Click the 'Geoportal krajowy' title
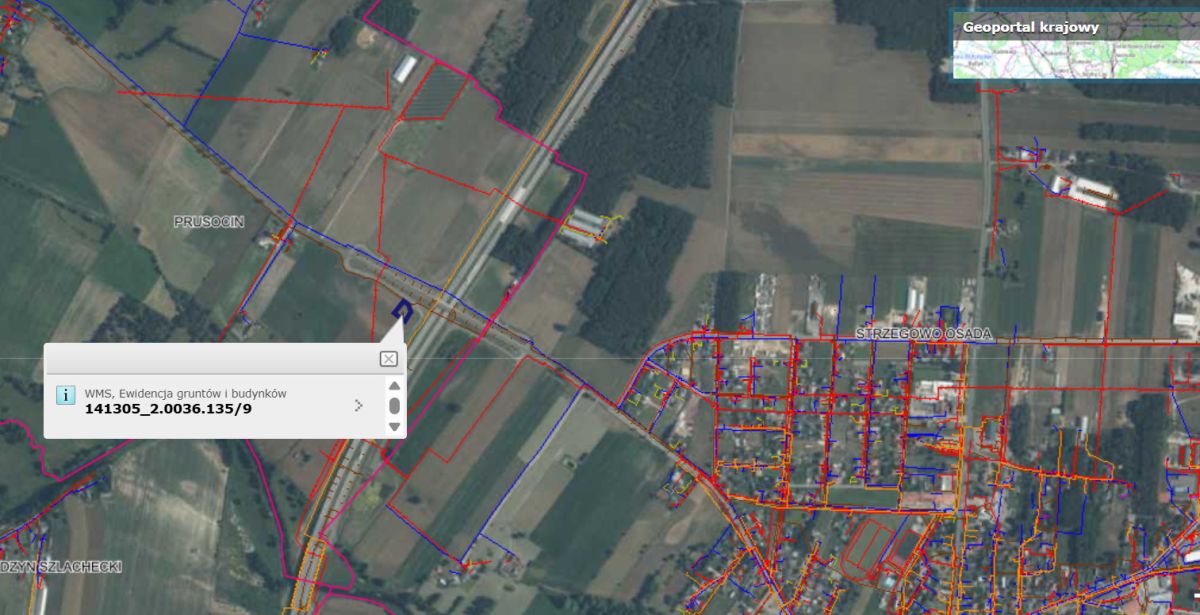Viewport: 1200px width, 615px height. [1030, 27]
